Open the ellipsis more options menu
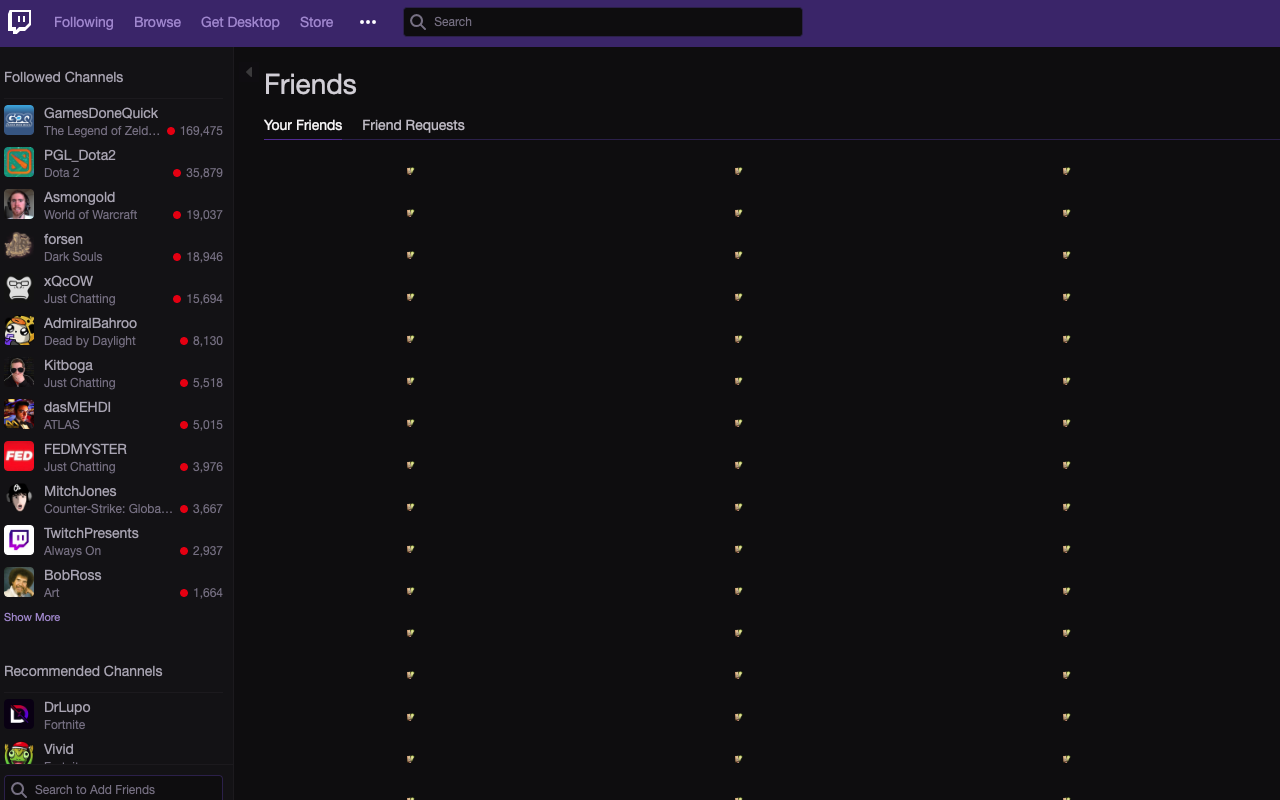The height and width of the screenshot is (800, 1280). [367, 21]
